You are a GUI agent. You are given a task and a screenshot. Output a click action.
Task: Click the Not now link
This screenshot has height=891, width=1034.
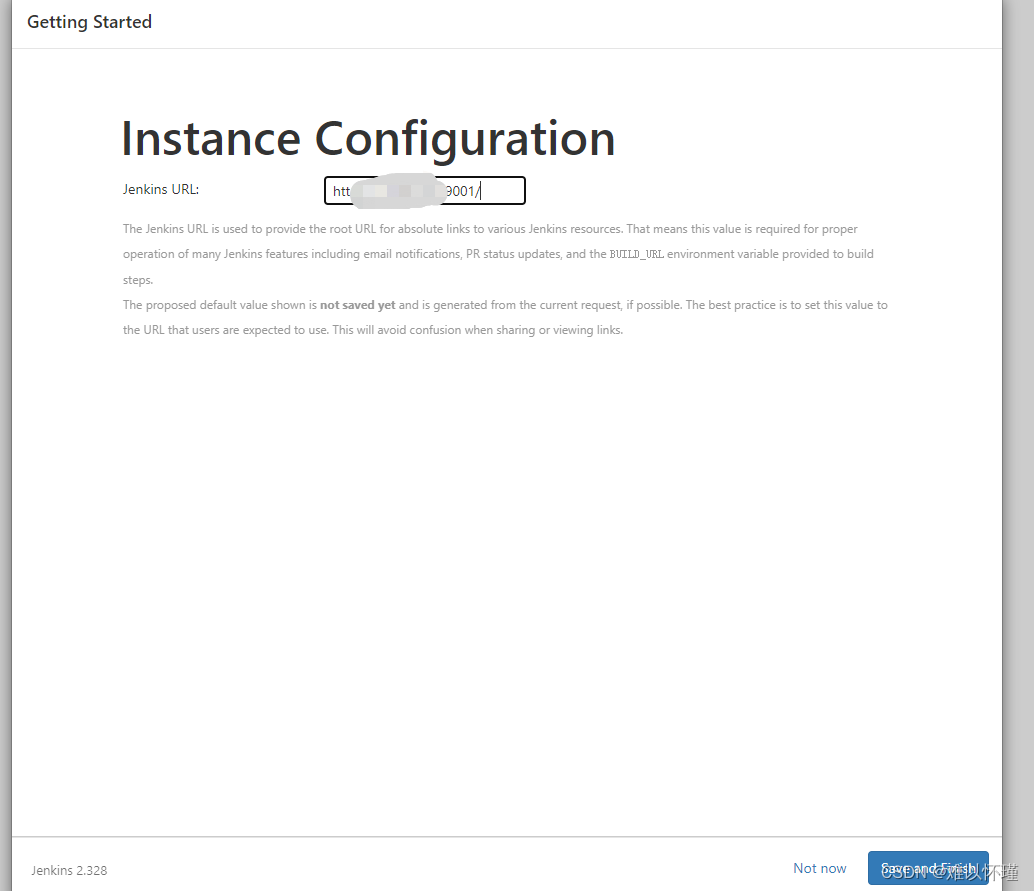(x=820, y=868)
